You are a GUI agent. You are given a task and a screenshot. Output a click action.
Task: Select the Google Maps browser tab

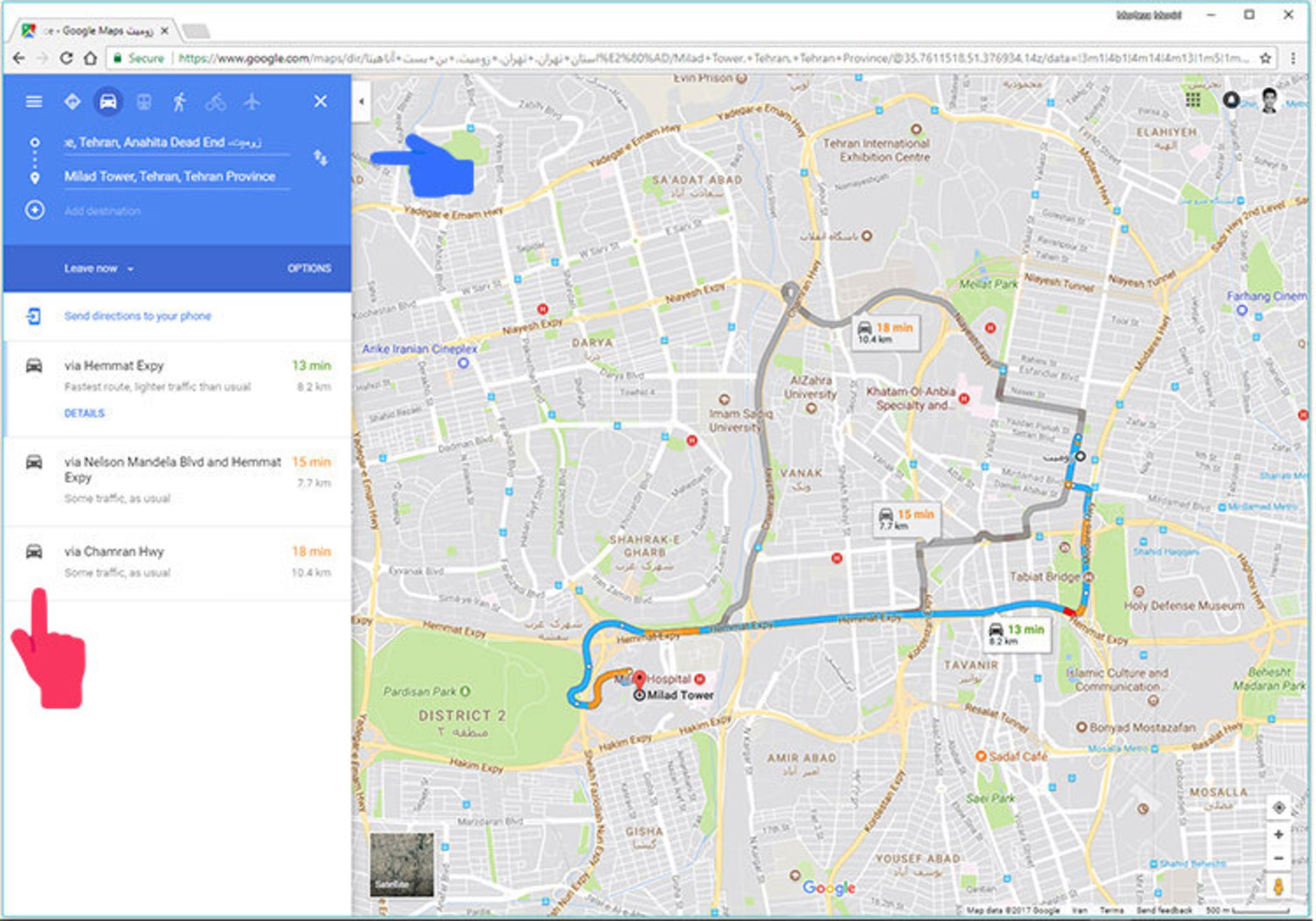tap(96, 31)
